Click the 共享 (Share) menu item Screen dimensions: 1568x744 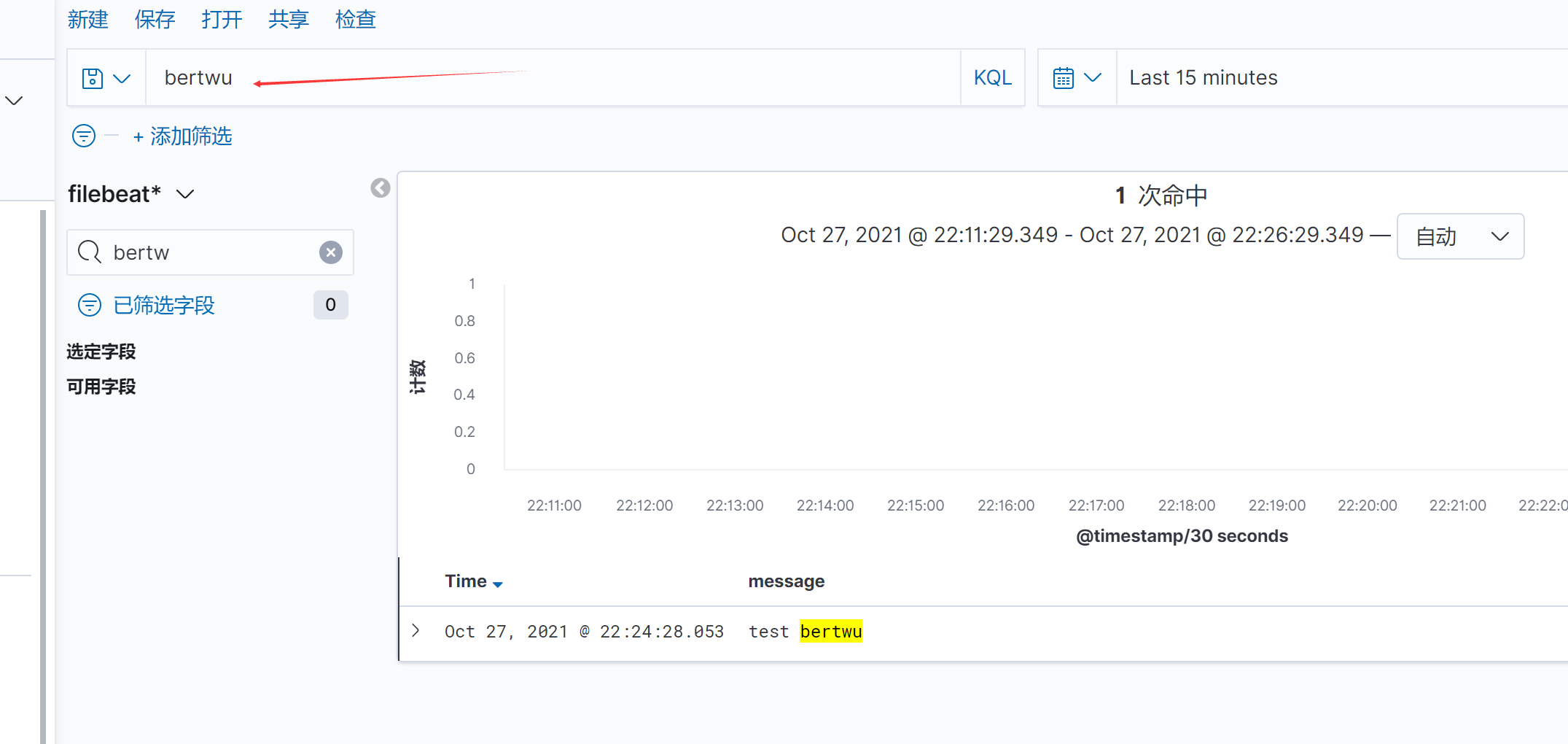click(289, 19)
